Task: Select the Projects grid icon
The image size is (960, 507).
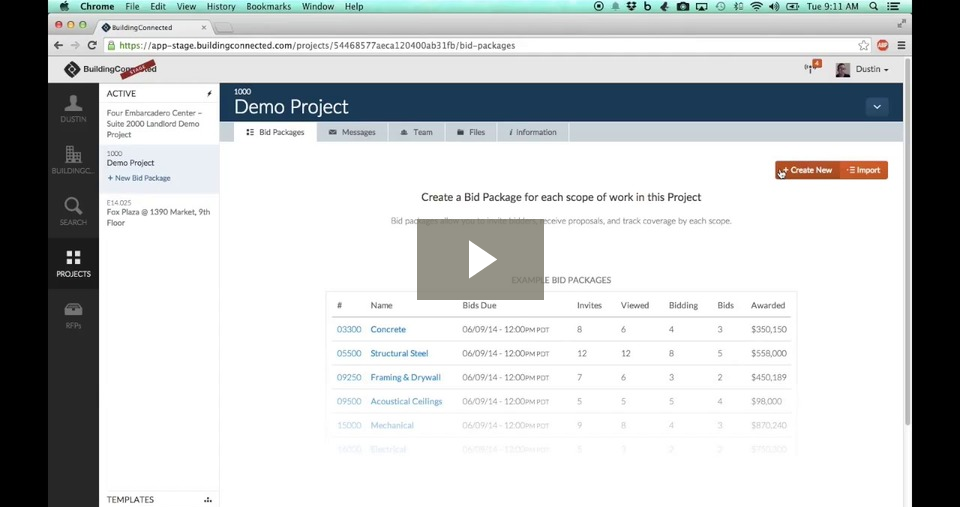Action: (73, 263)
